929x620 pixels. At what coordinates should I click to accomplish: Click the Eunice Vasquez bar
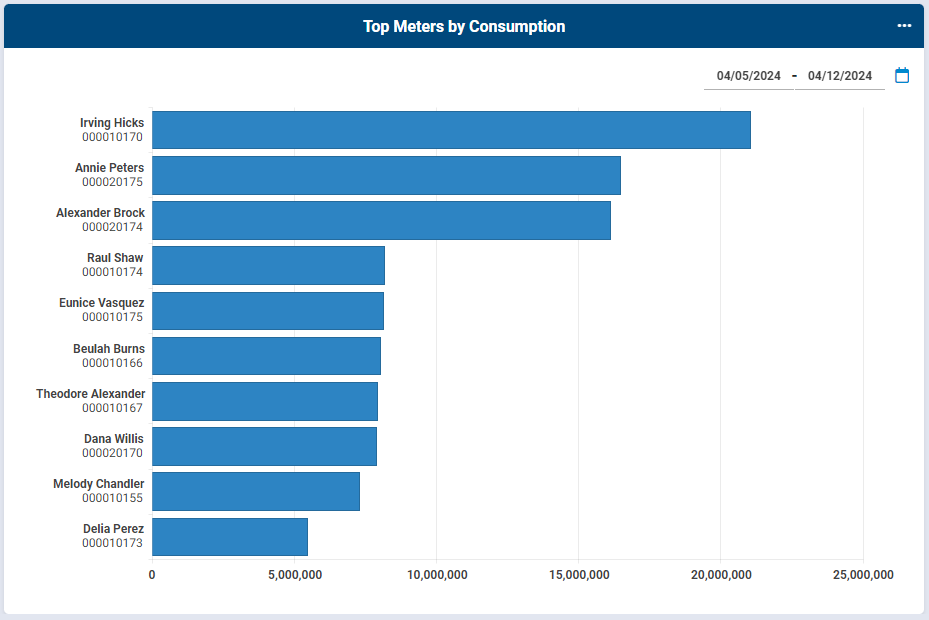[x=267, y=311]
